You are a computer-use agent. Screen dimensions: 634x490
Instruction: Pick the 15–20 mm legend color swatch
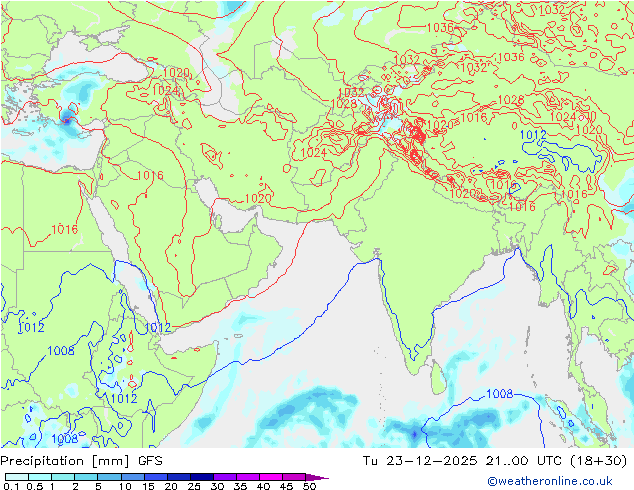pos(156,477)
